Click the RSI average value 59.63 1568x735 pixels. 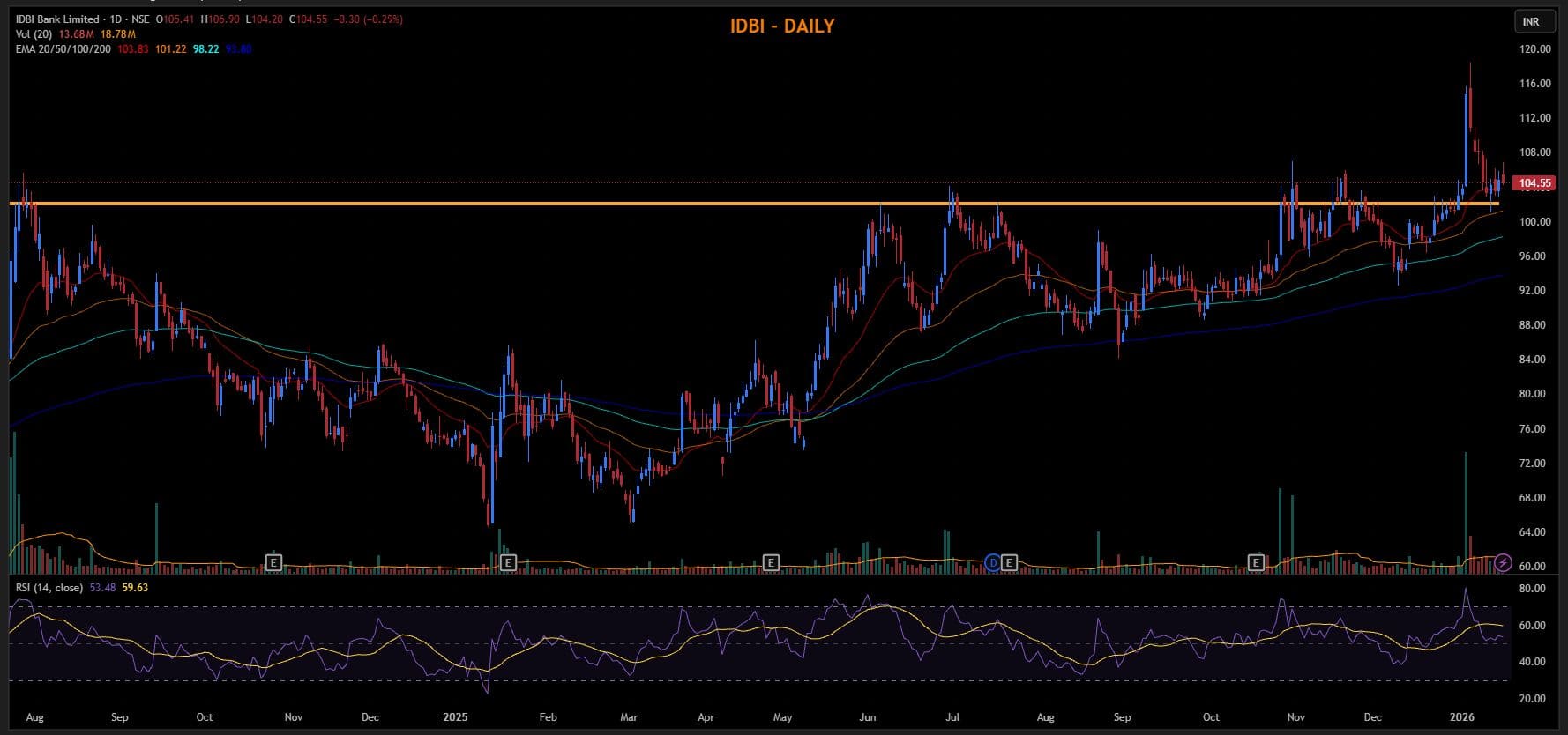[135, 588]
